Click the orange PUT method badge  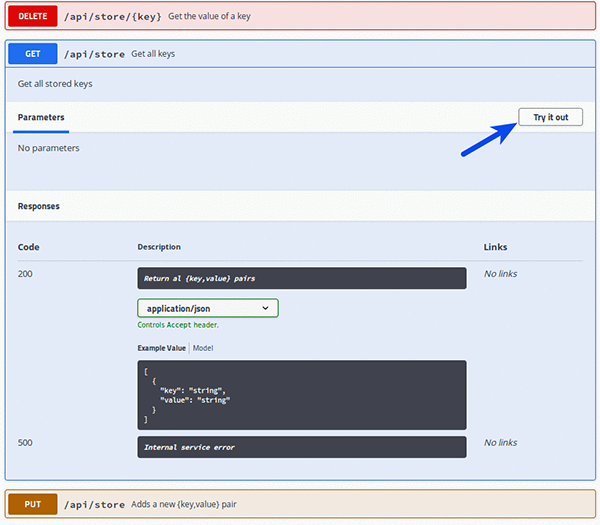pyautogui.click(x=33, y=504)
